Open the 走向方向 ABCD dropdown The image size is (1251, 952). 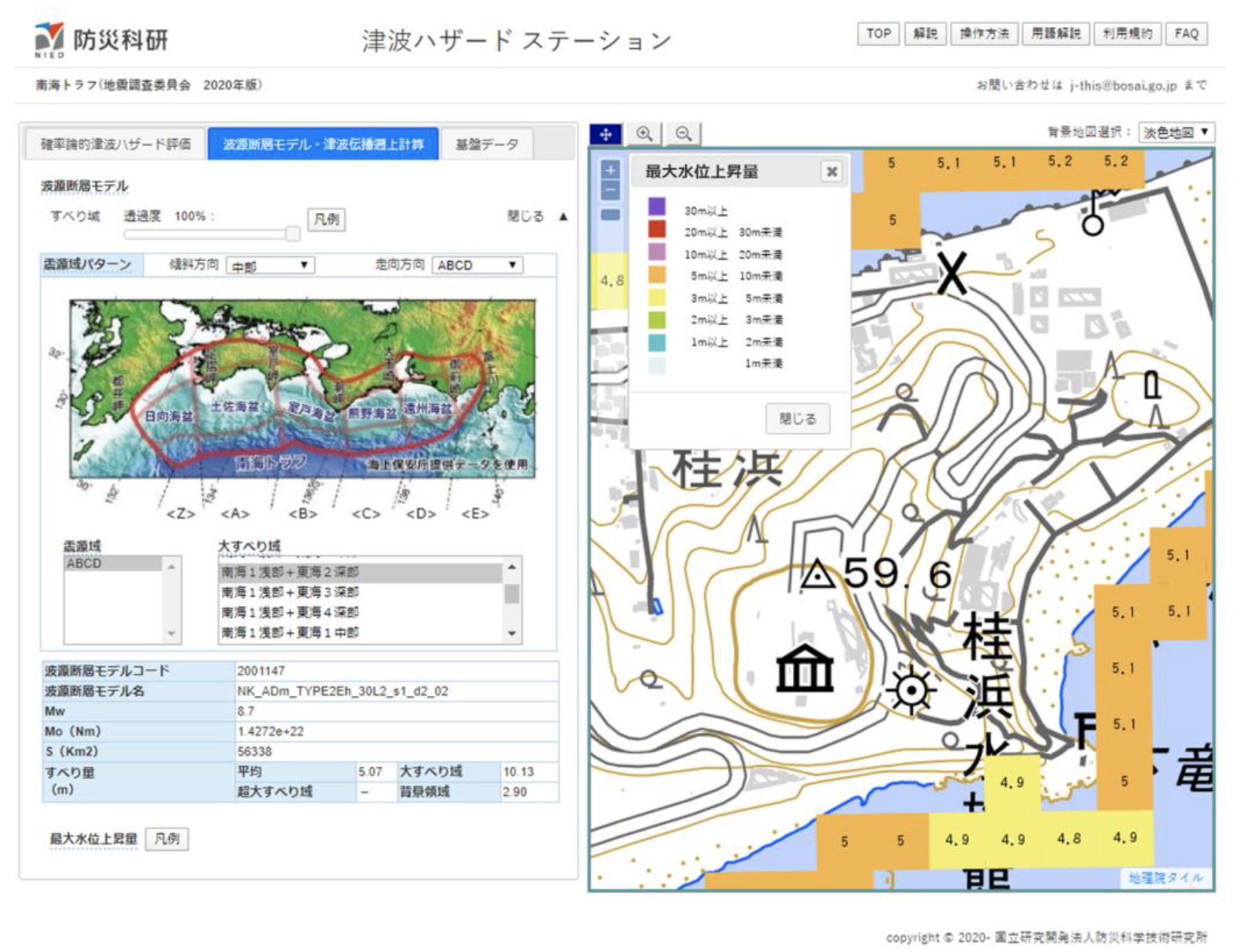pos(477,265)
